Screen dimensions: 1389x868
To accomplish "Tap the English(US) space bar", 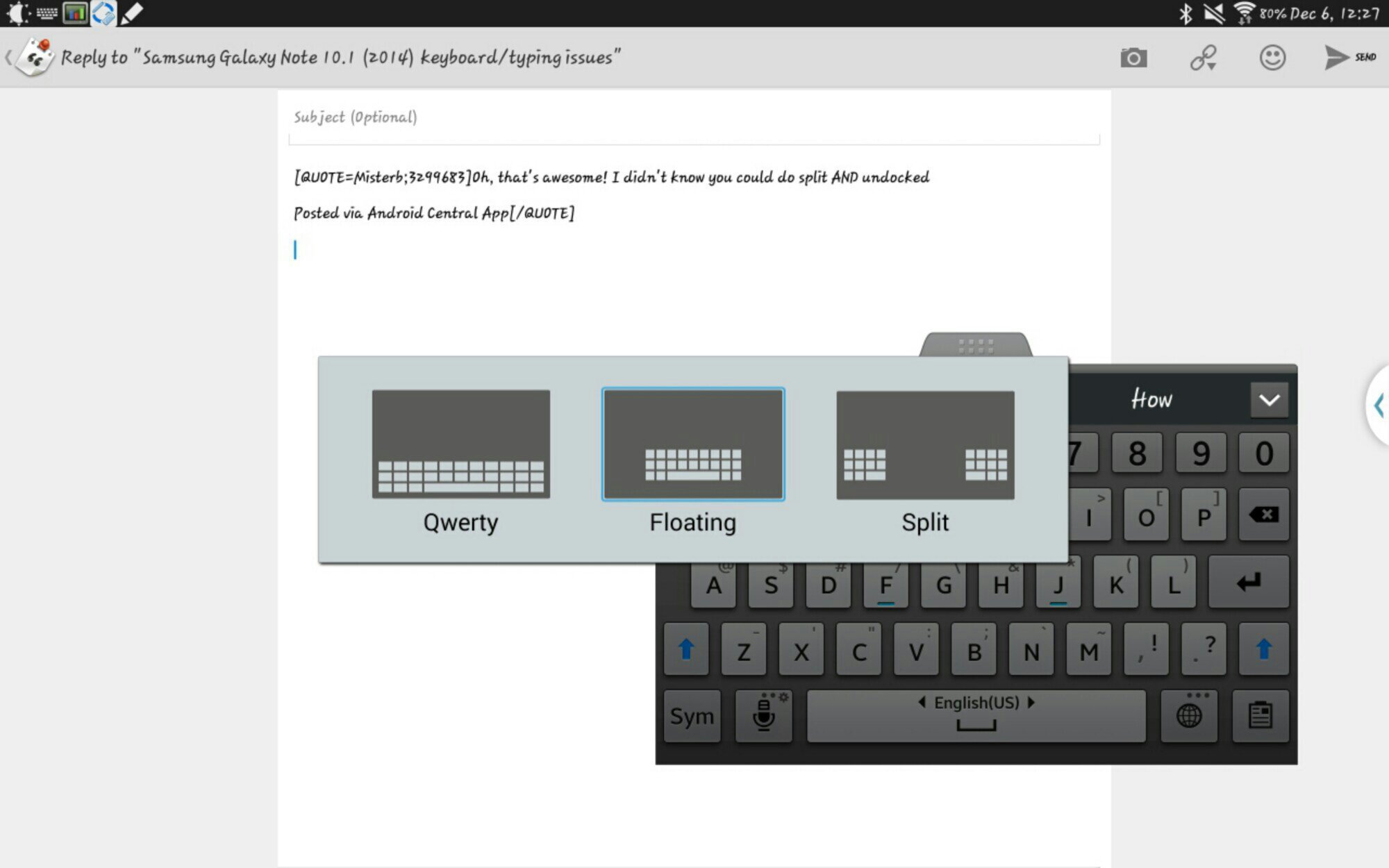I will coord(976,716).
